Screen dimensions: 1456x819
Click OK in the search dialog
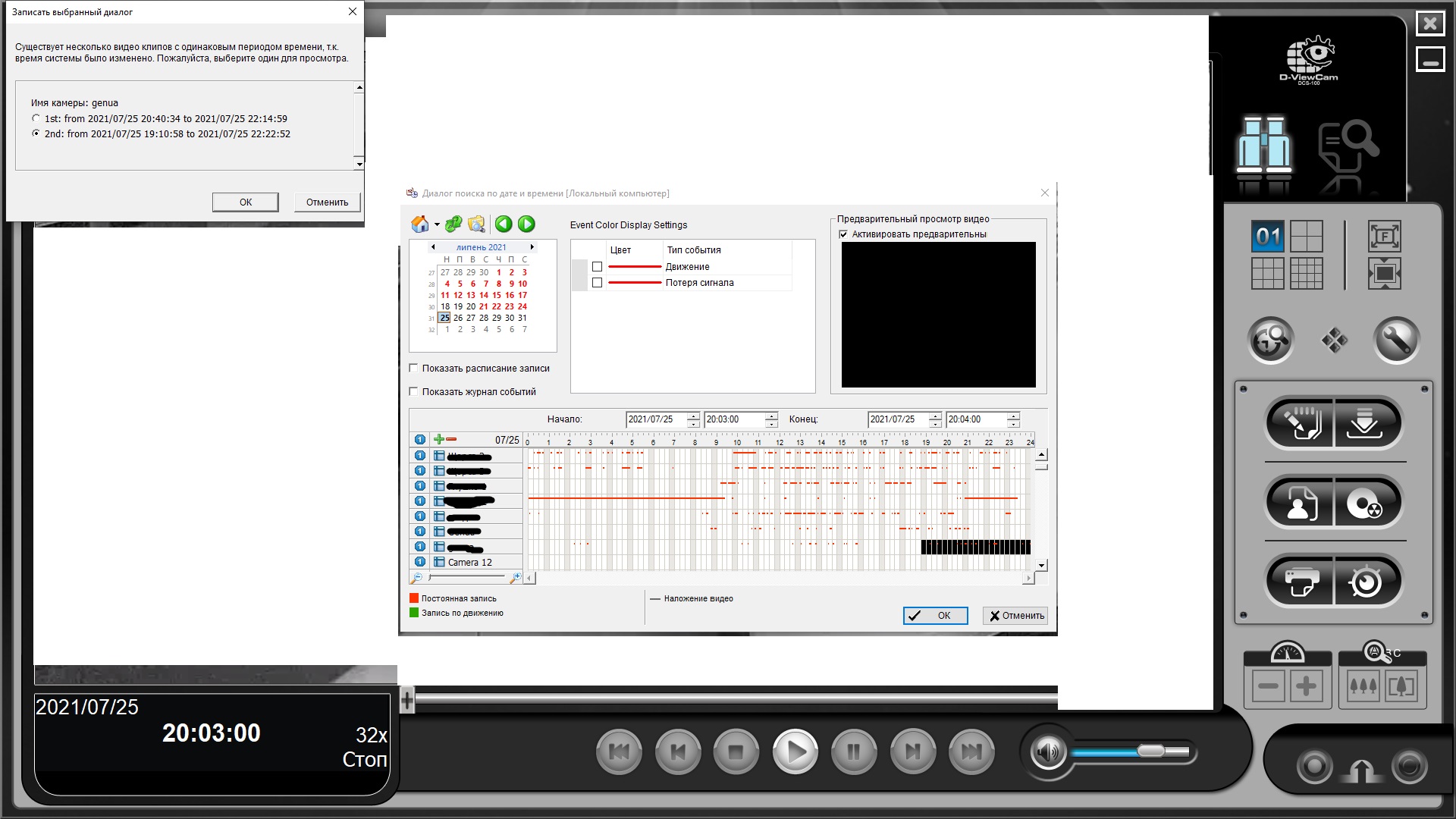click(x=935, y=616)
